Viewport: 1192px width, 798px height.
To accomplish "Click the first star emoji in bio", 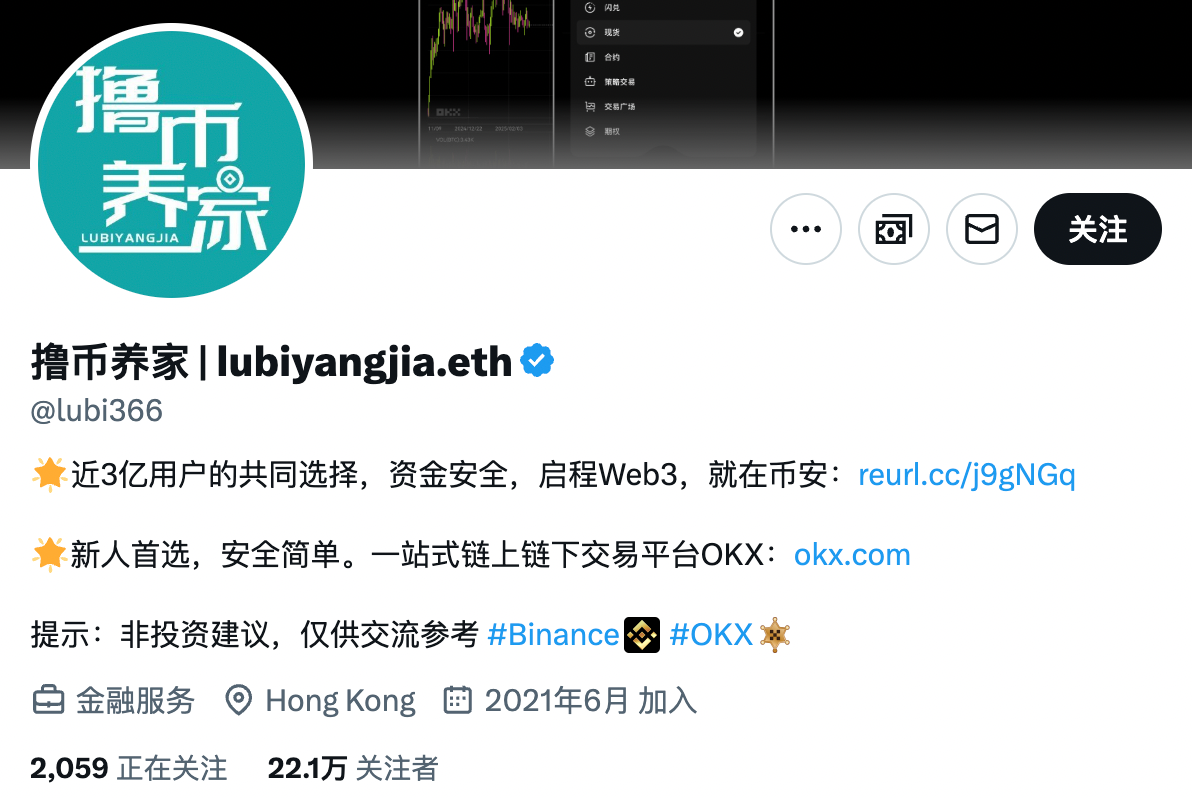I will pos(50,474).
